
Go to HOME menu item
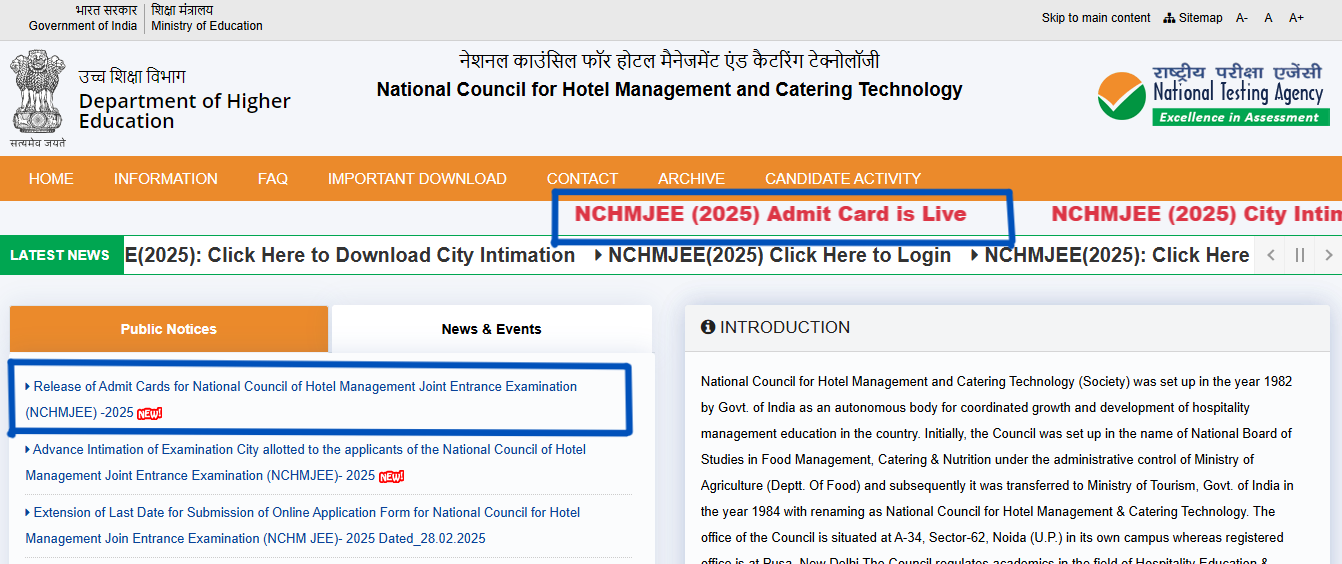tap(51, 179)
